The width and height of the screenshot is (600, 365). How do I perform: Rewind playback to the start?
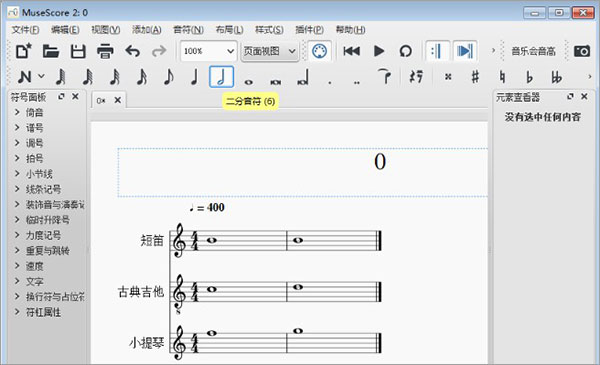click(x=351, y=51)
